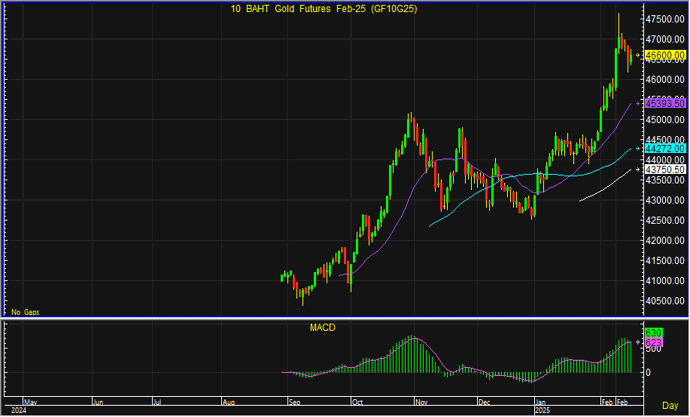
Task: Click the MACD indicator label
Action: (322, 327)
